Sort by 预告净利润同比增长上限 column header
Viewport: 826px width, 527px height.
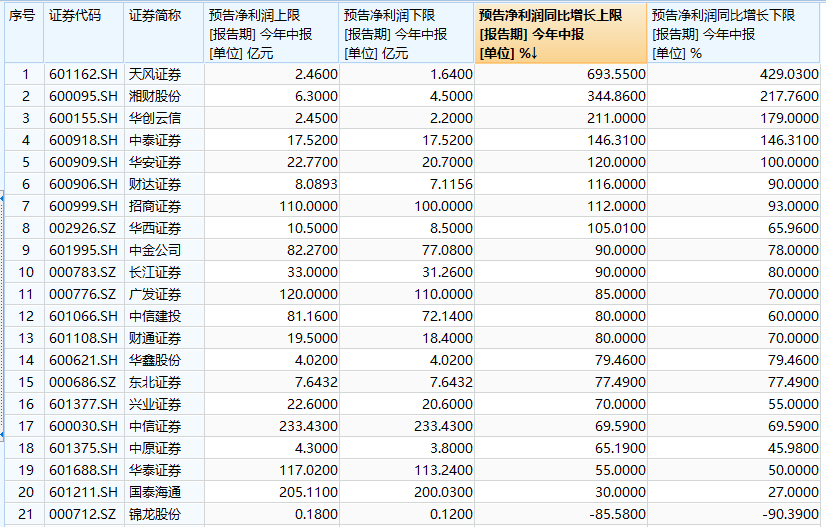click(x=560, y=33)
